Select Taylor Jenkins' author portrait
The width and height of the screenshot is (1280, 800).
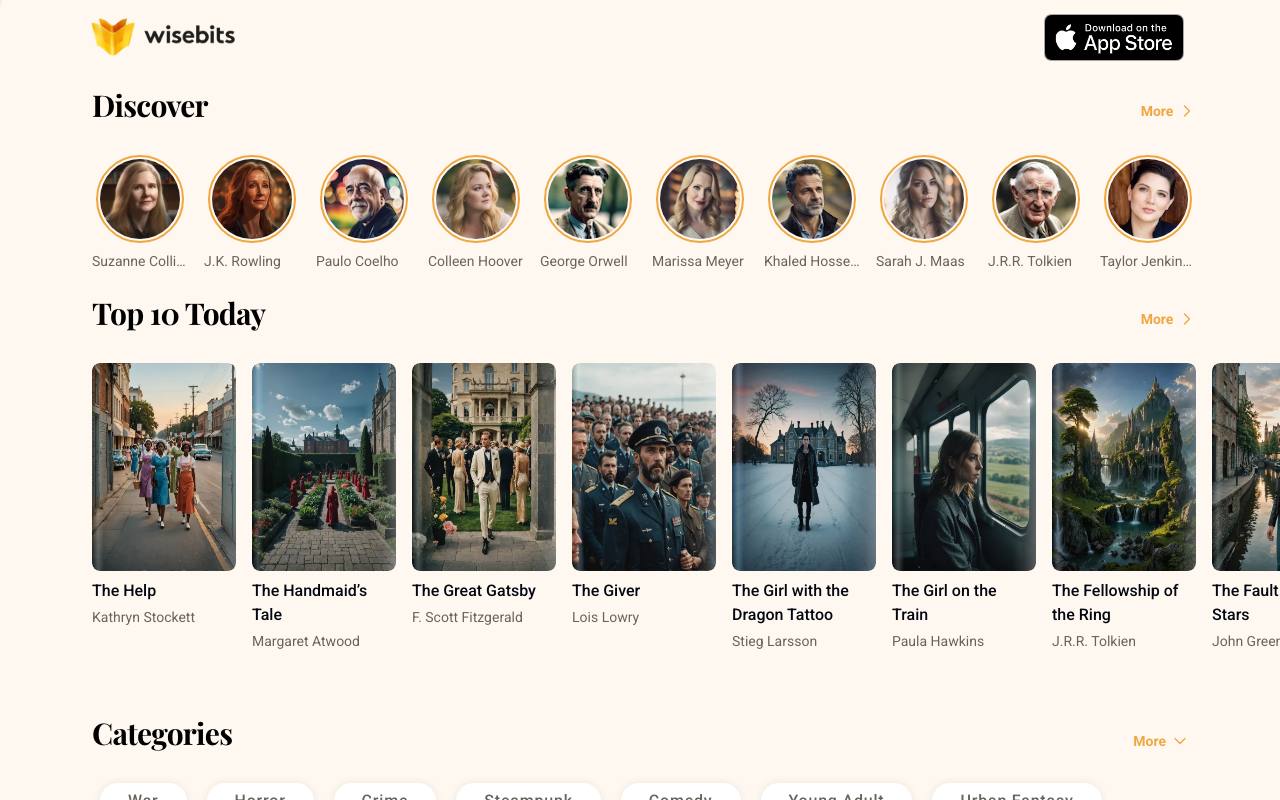(x=1148, y=199)
